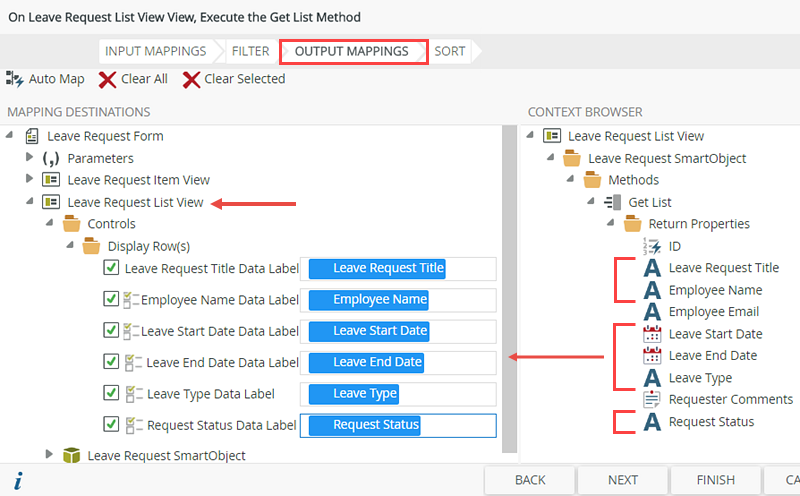
Task: Uncheck the Request Status Data Label checkbox
Action: click(x=112, y=425)
